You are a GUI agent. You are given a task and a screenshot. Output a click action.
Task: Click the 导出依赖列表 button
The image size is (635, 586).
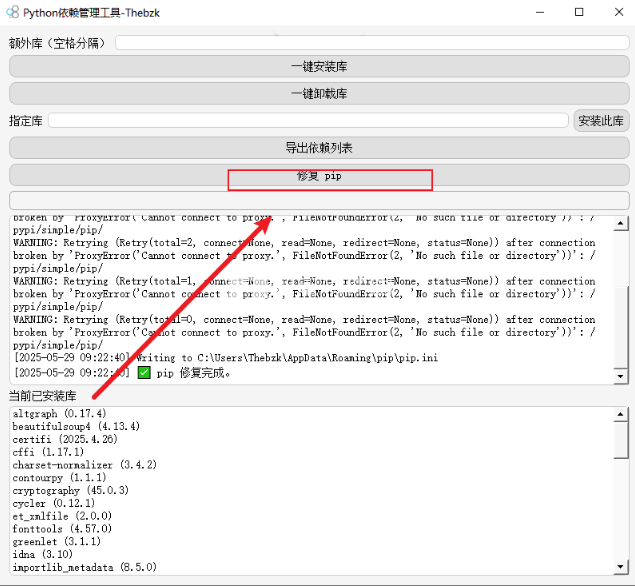[x=319, y=148]
